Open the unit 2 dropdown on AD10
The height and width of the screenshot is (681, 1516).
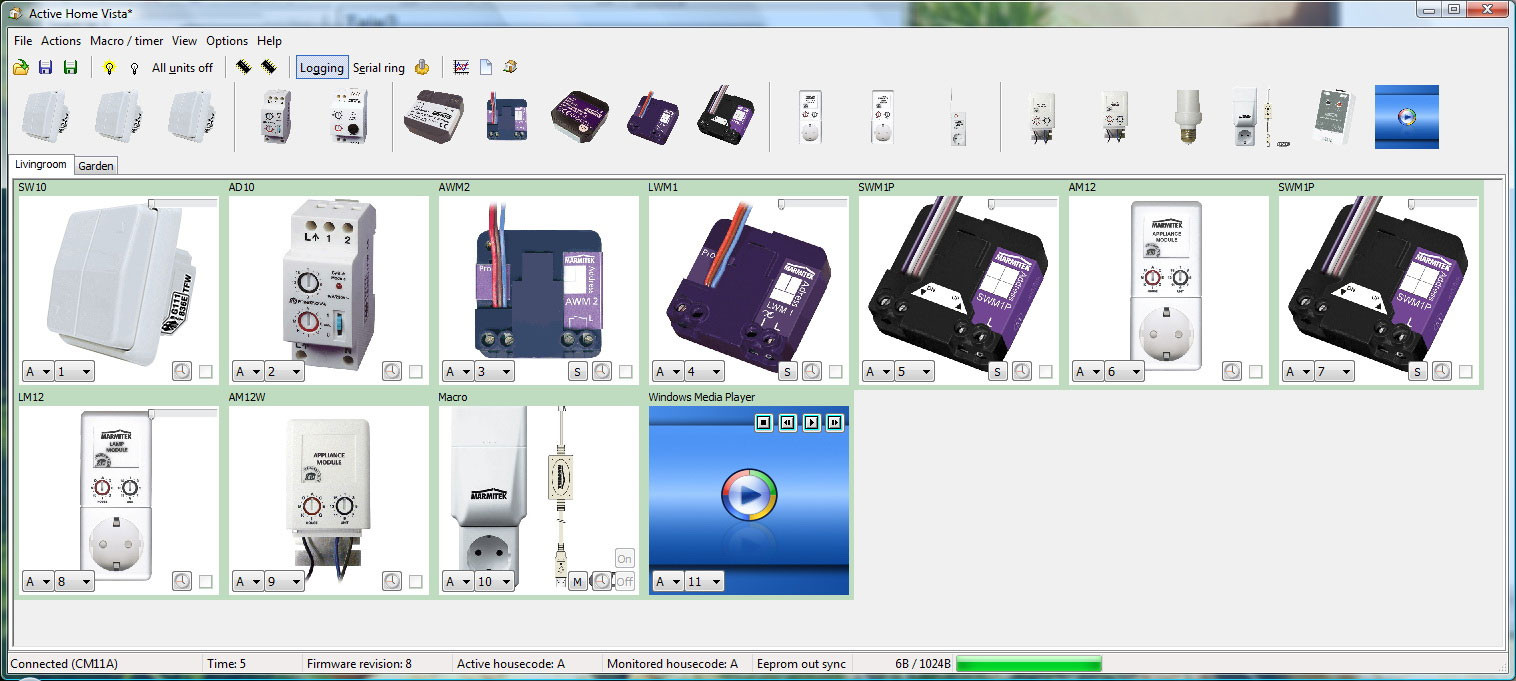[283, 372]
